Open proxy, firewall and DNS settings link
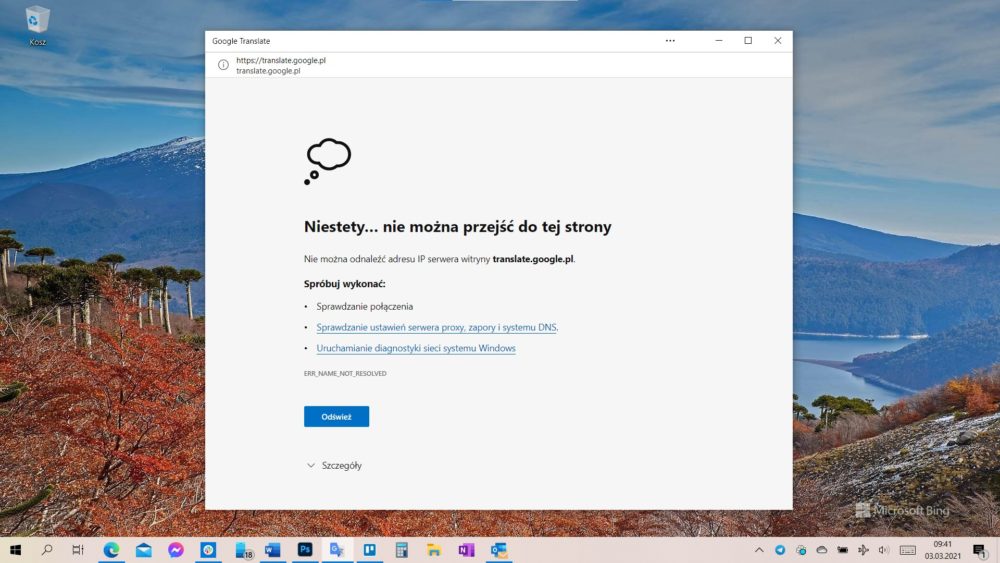1000x563 pixels. [437, 327]
